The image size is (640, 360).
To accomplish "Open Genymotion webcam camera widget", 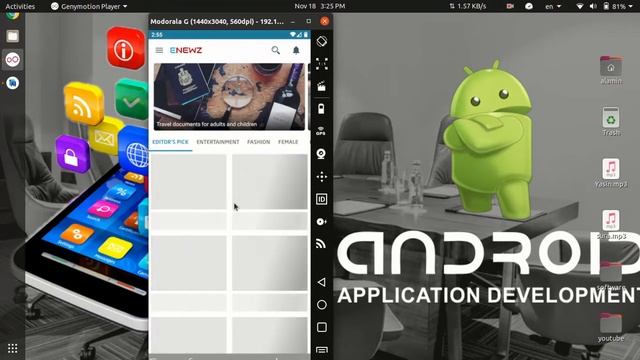I will point(321,154).
